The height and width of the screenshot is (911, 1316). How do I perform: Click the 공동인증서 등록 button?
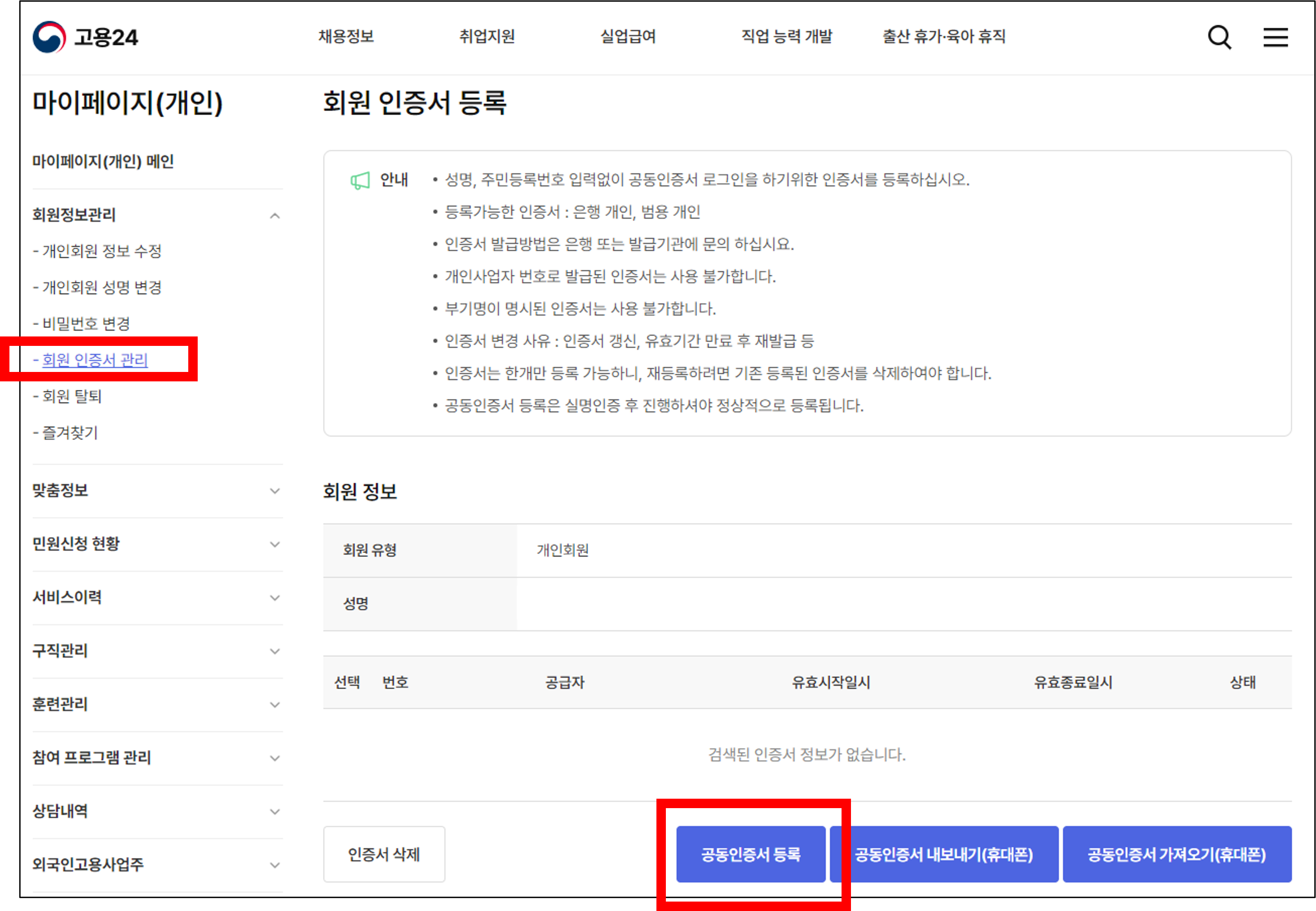point(750,854)
